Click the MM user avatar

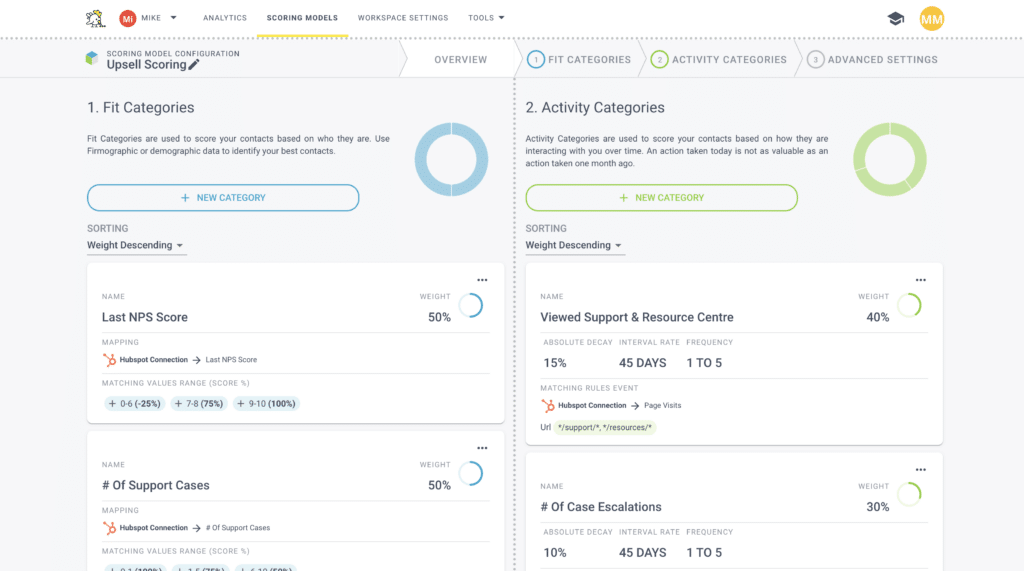pyautogui.click(x=932, y=18)
